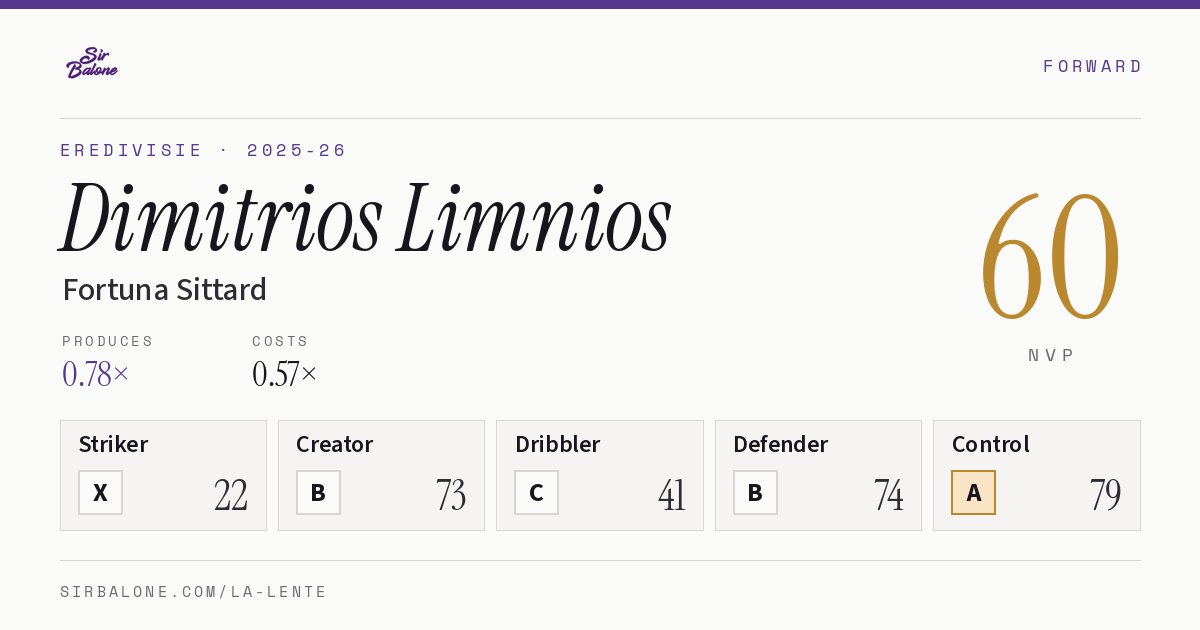Click the C grade badge for Dribbler
1200x630 pixels.
(x=536, y=492)
